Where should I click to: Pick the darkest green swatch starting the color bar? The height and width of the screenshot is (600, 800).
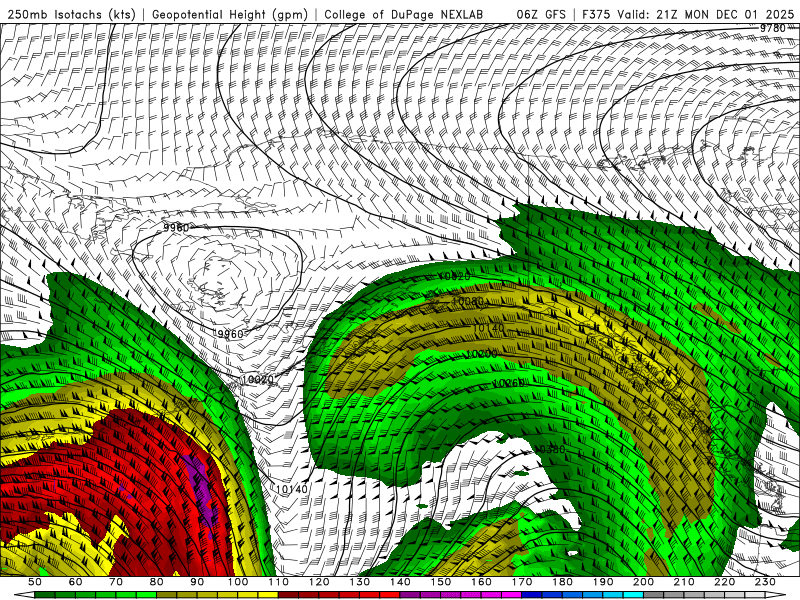point(45,595)
